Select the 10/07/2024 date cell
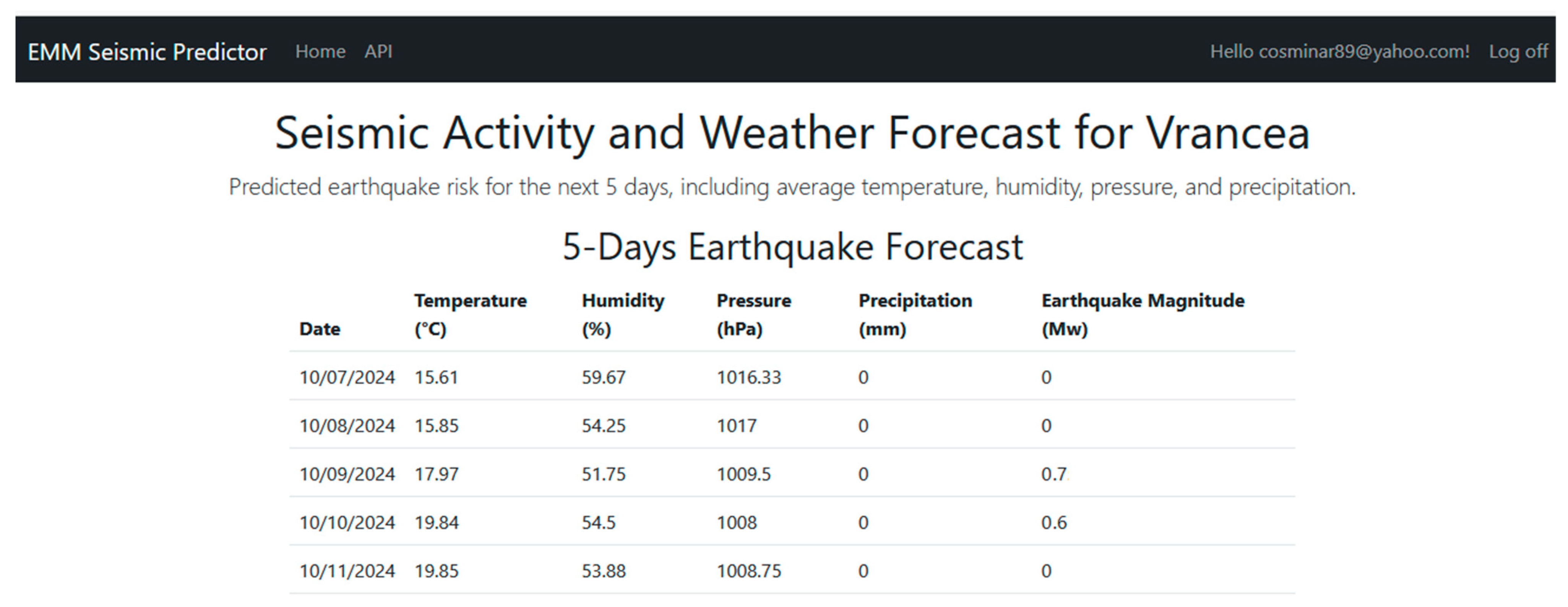 347,378
